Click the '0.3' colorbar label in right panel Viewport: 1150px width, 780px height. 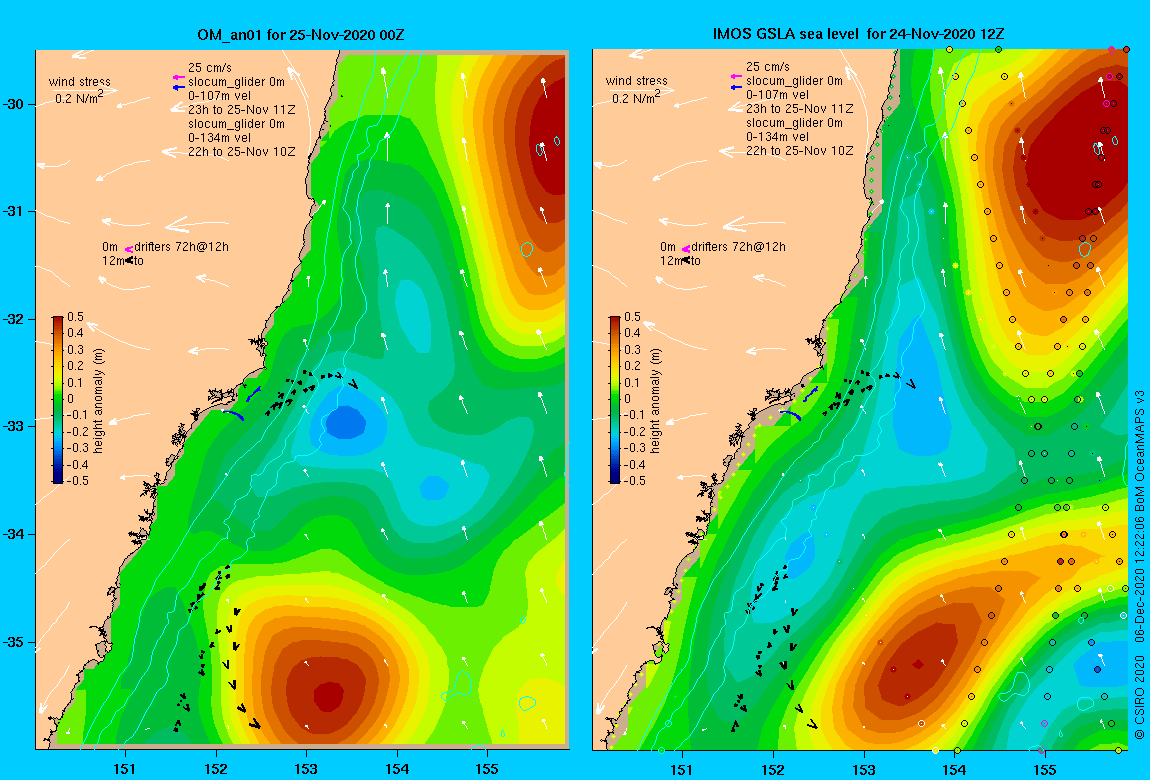click(632, 350)
